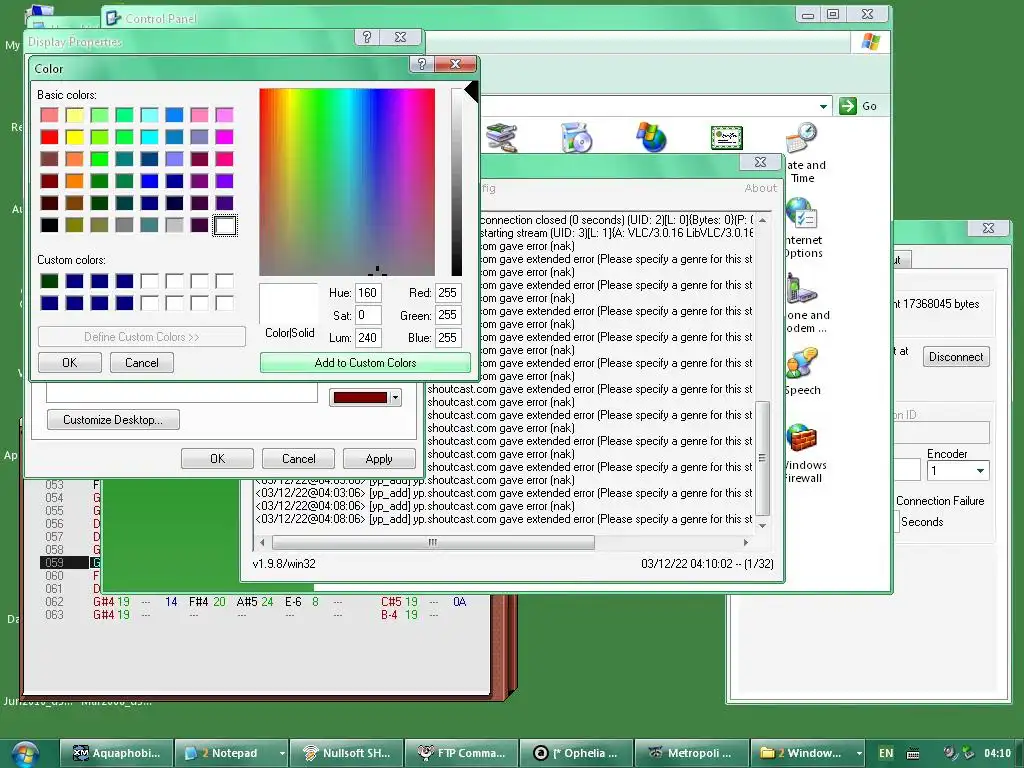Click version text v1.9.8/win32
Image resolution: width=1024 pixels, height=768 pixels.
click(x=284, y=564)
